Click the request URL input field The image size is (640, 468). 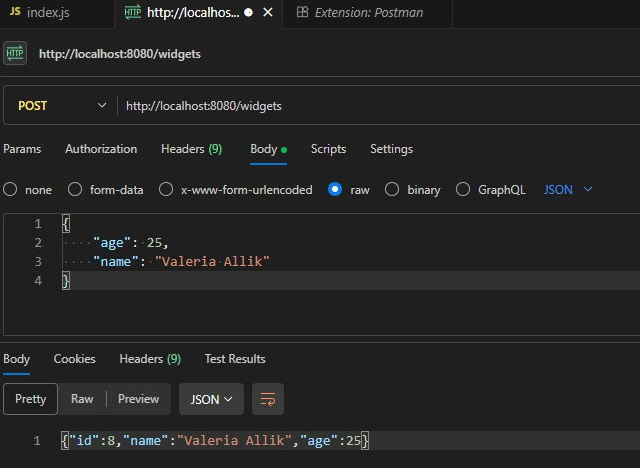pyautogui.click(x=370, y=105)
